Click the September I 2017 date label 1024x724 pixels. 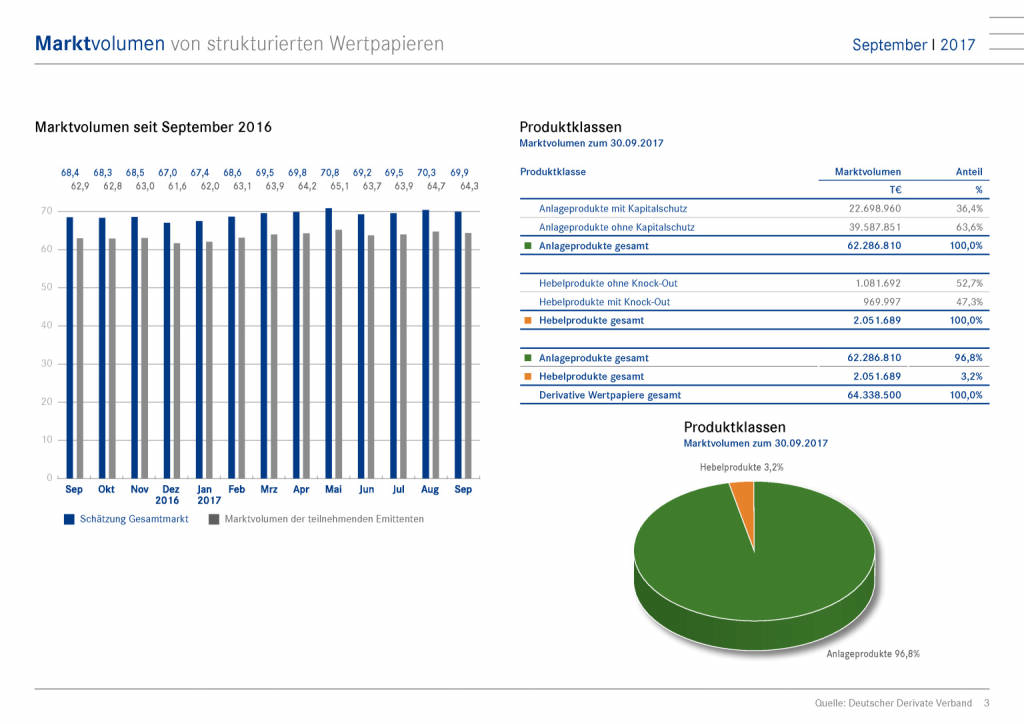pos(912,45)
